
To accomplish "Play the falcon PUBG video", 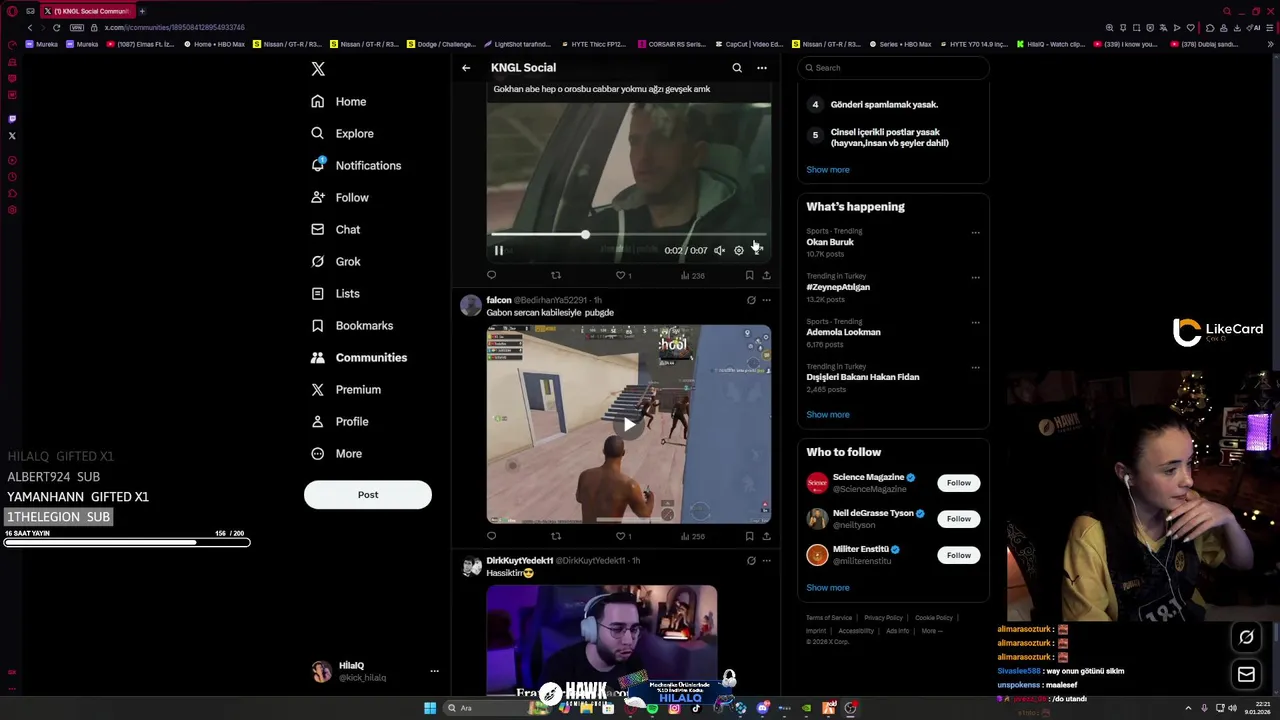I will pyautogui.click(x=629, y=424).
